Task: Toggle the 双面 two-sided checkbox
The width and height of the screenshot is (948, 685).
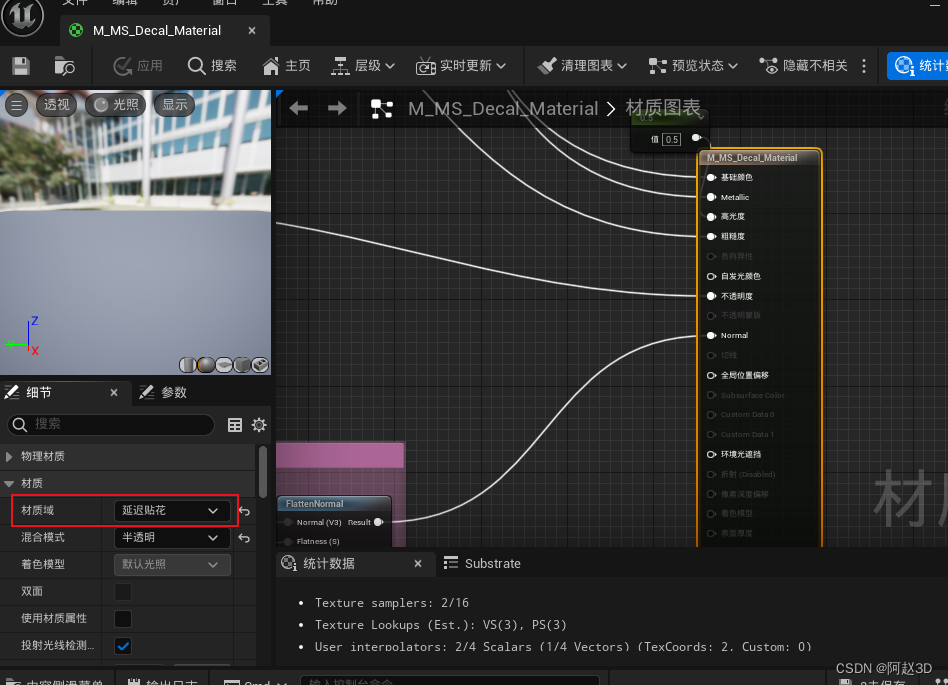Action: coord(123,592)
